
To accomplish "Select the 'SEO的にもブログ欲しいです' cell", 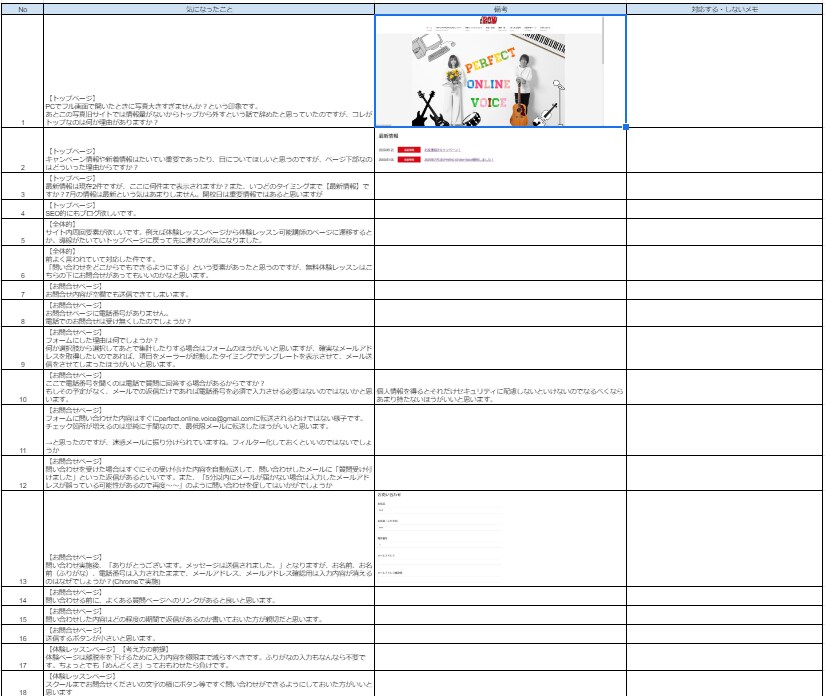I will (x=209, y=209).
